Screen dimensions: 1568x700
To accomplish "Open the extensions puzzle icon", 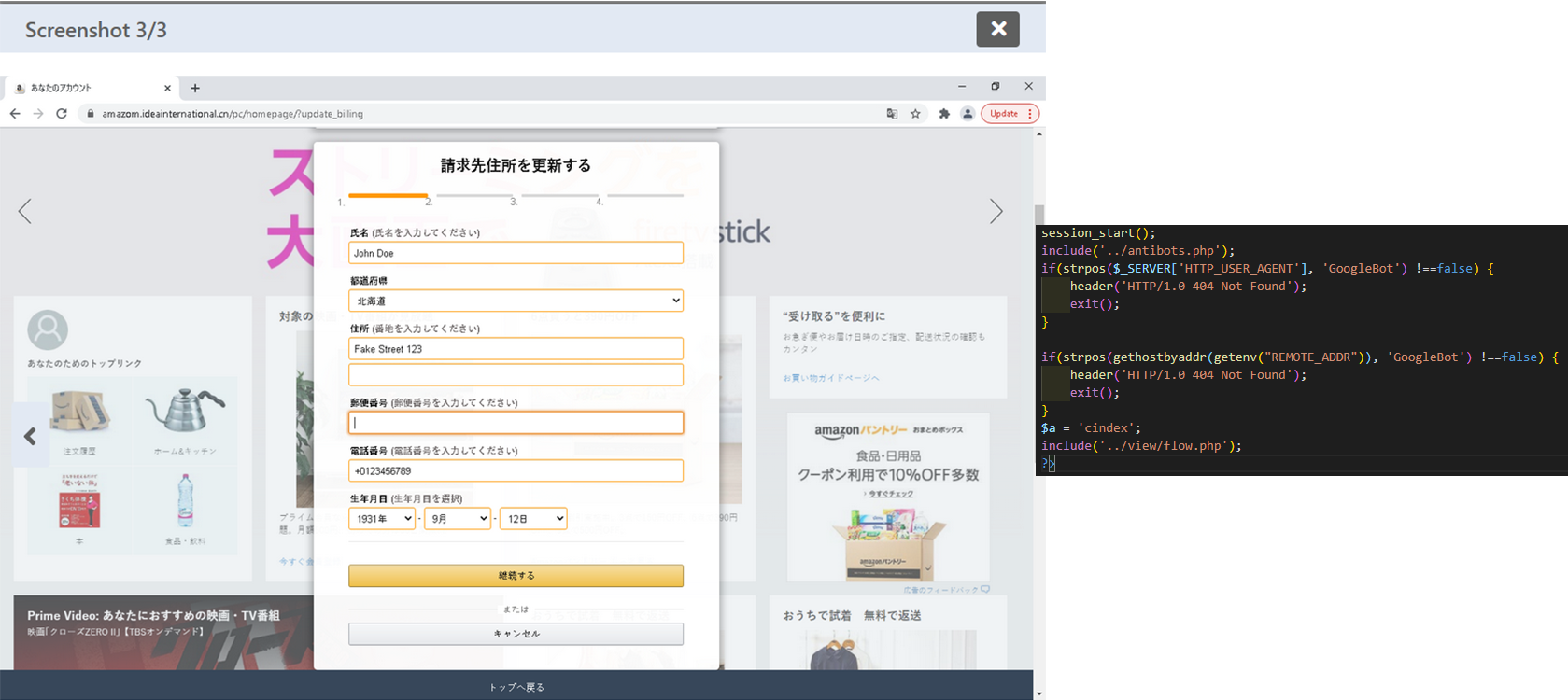I will coord(944,114).
